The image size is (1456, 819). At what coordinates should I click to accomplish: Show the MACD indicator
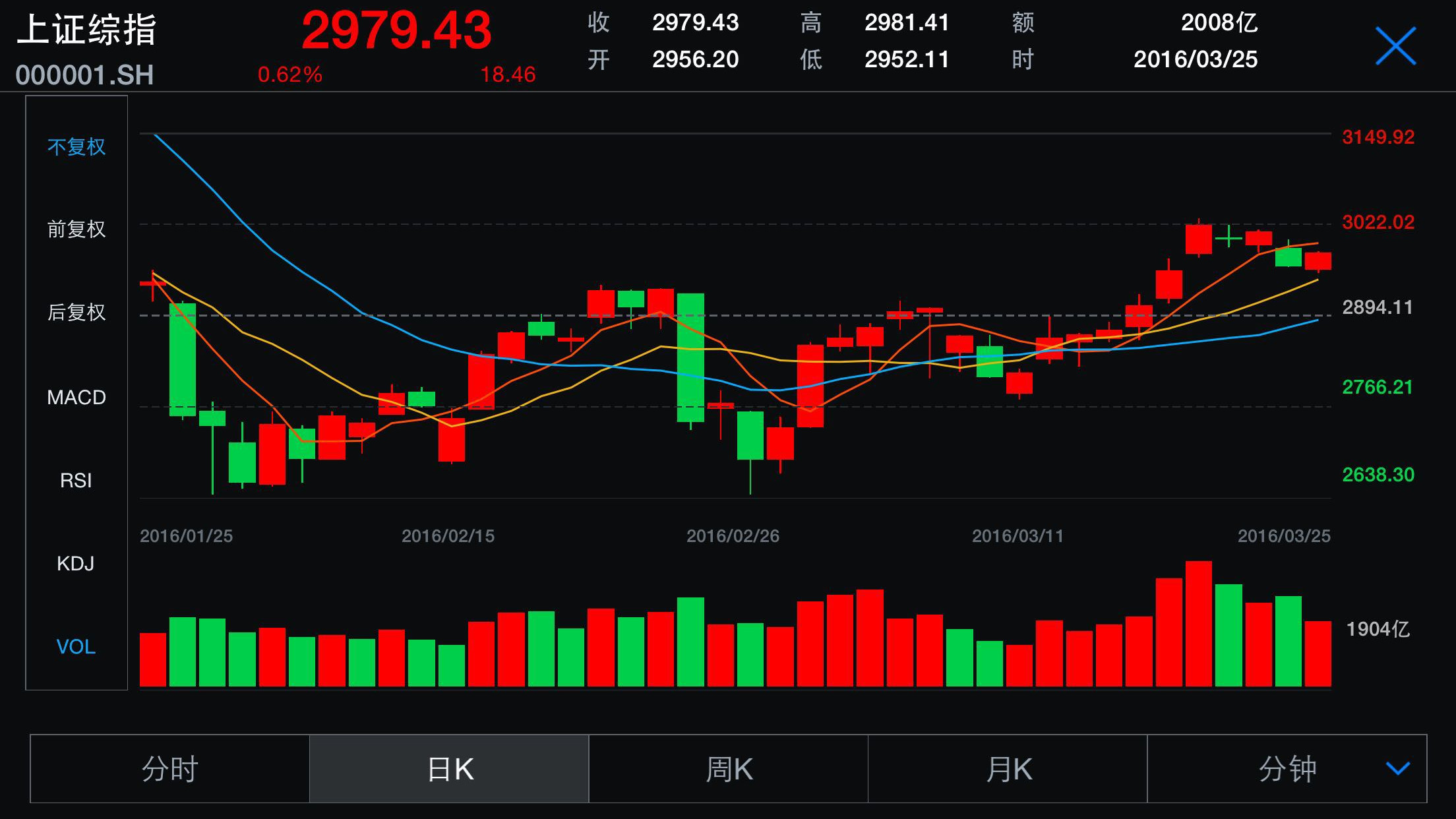(x=76, y=397)
